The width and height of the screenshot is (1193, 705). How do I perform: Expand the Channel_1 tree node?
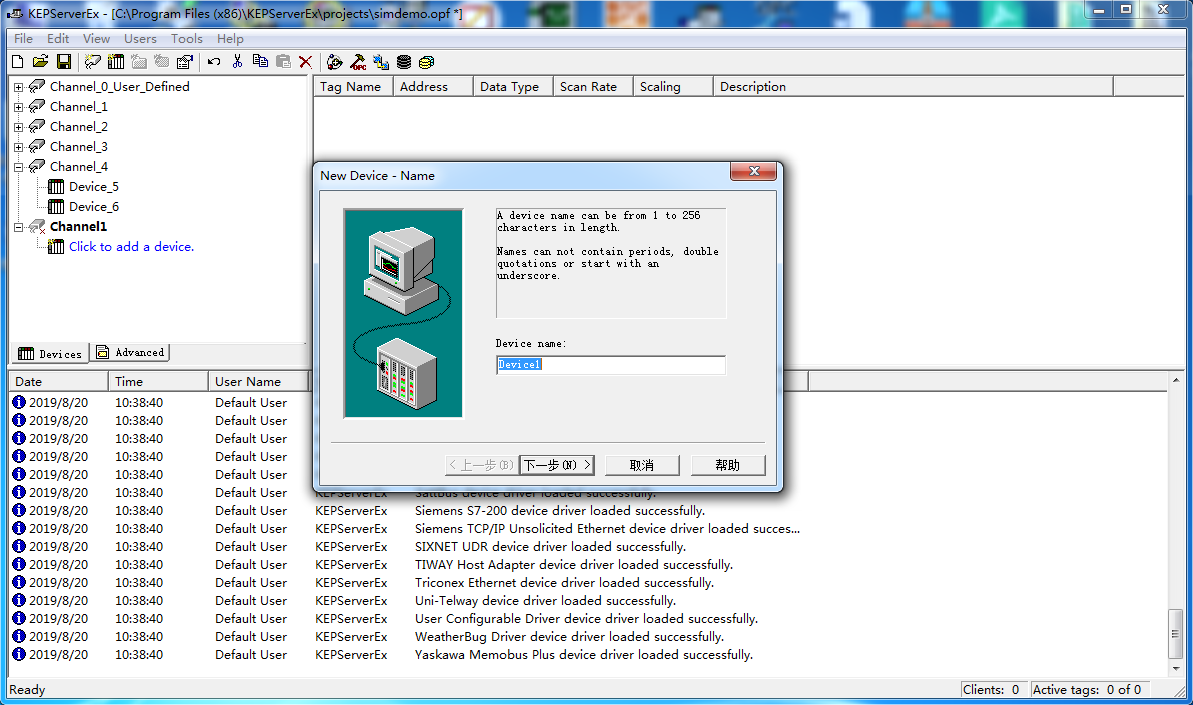click(x=18, y=107)
